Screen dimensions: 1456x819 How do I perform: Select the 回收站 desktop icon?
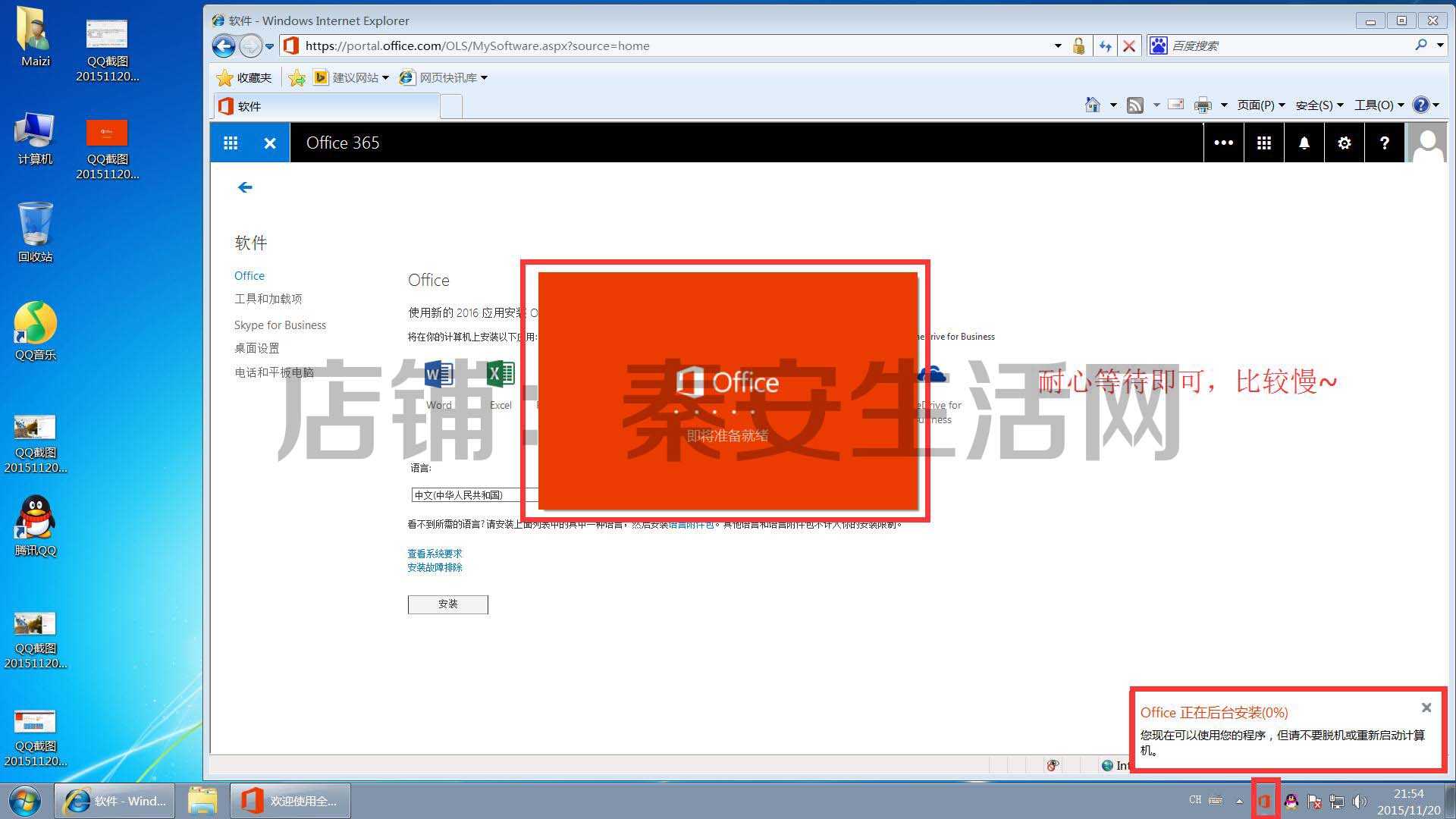click(36, 232)
